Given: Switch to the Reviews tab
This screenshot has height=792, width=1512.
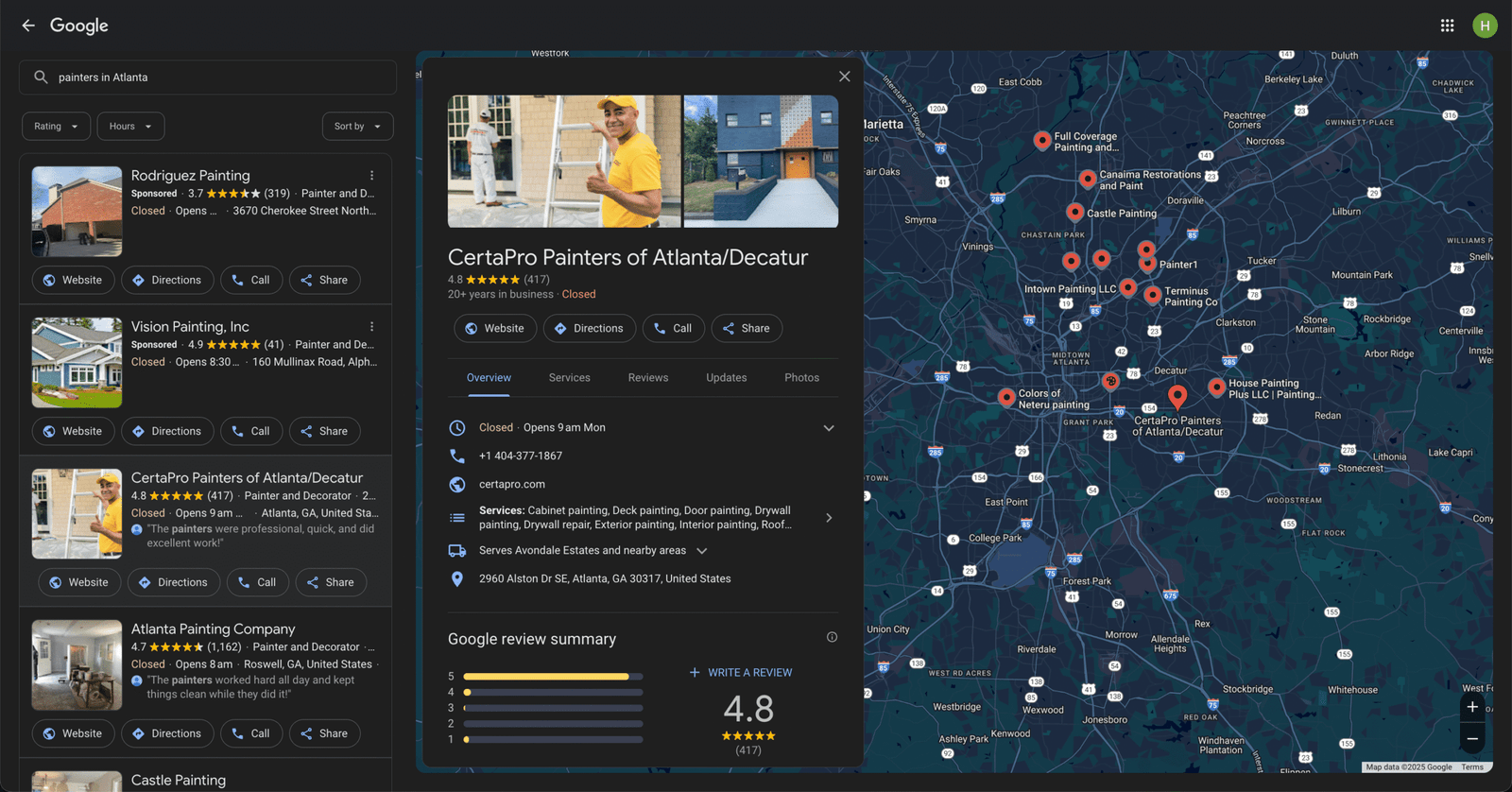Looking at the screenshot, I should [x=648, y=378].
